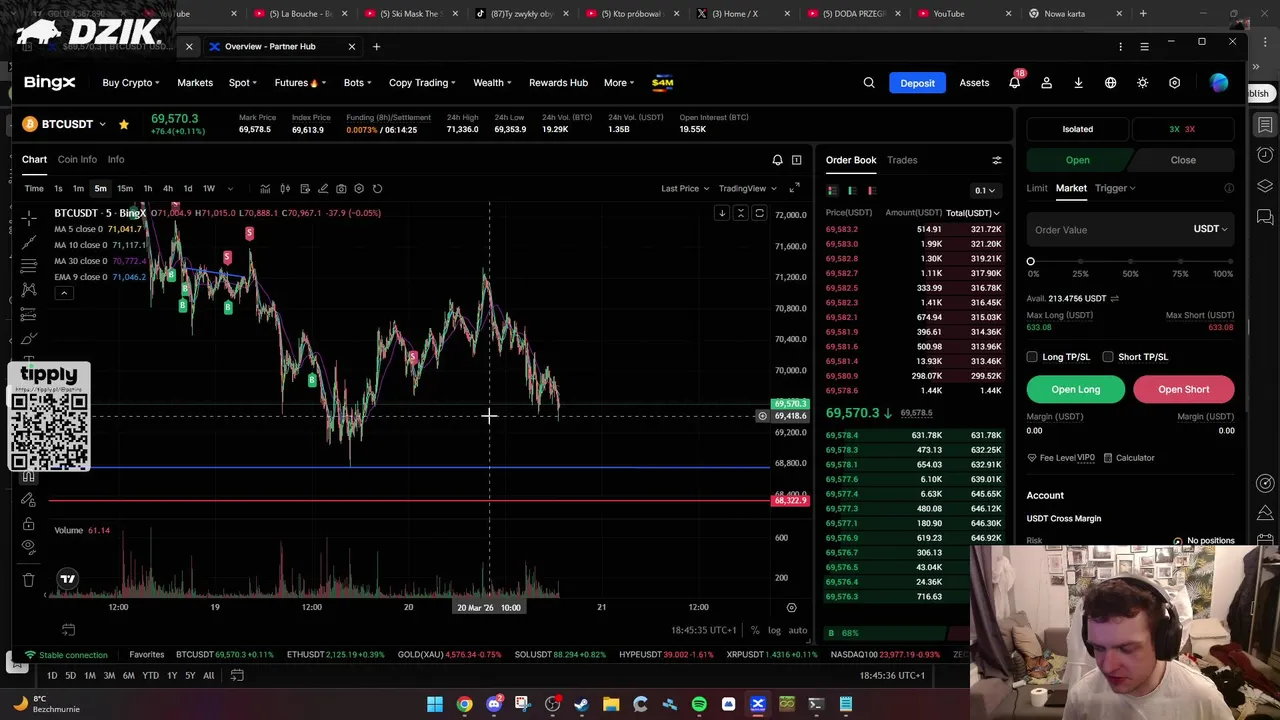Open the chart layout icon next to alert bell

796,160
